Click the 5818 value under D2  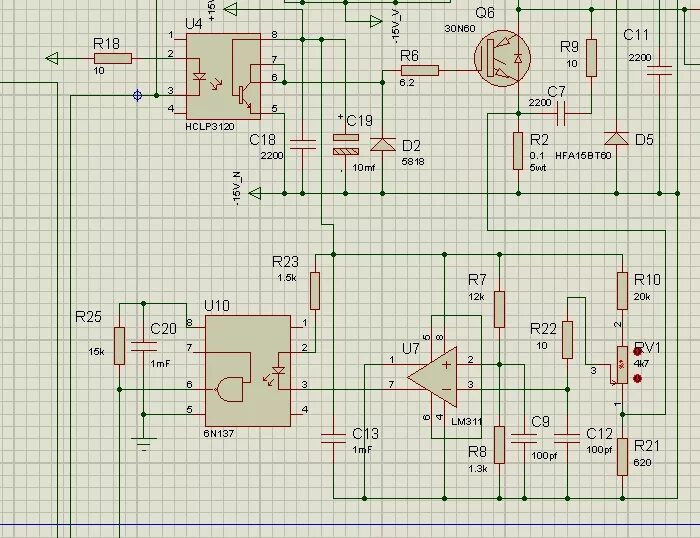(413, 162)
